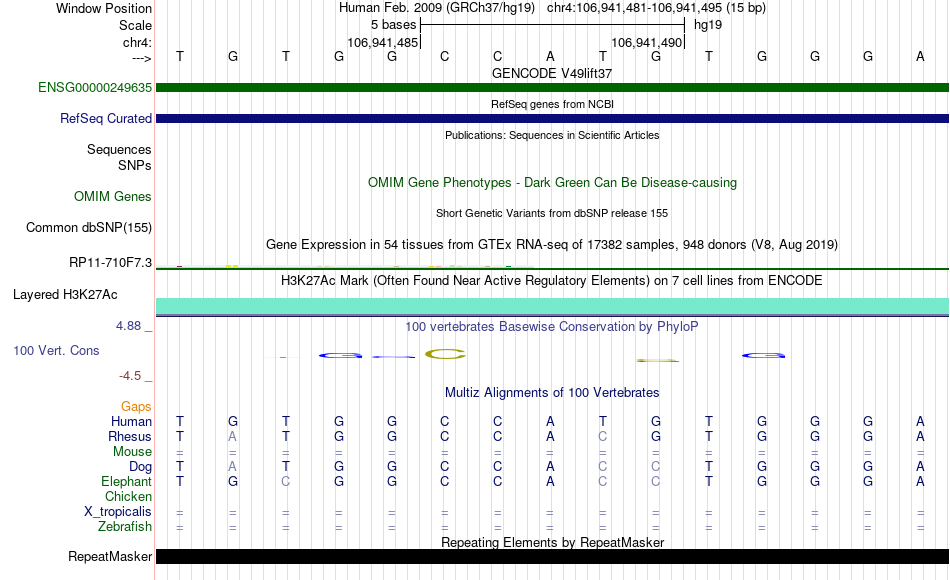Click the '5 bases' scale text

pos(394,25)
